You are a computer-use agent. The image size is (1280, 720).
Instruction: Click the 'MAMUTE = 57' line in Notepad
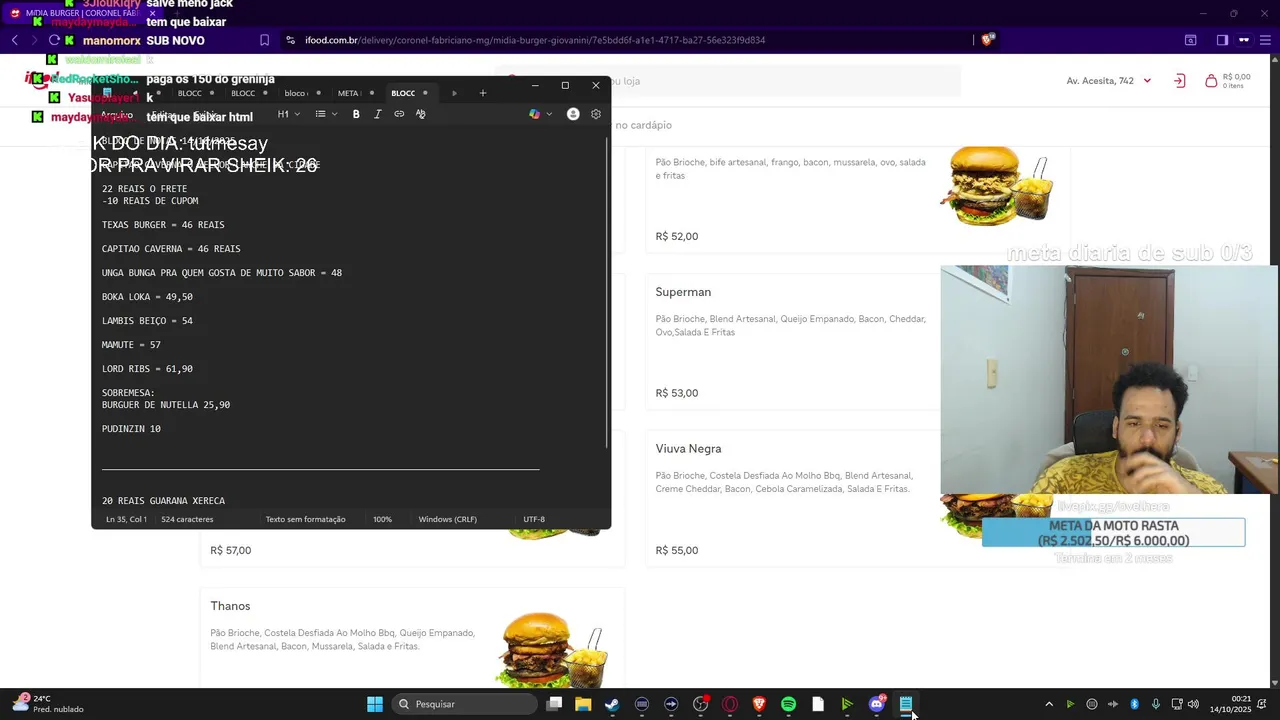131,345
